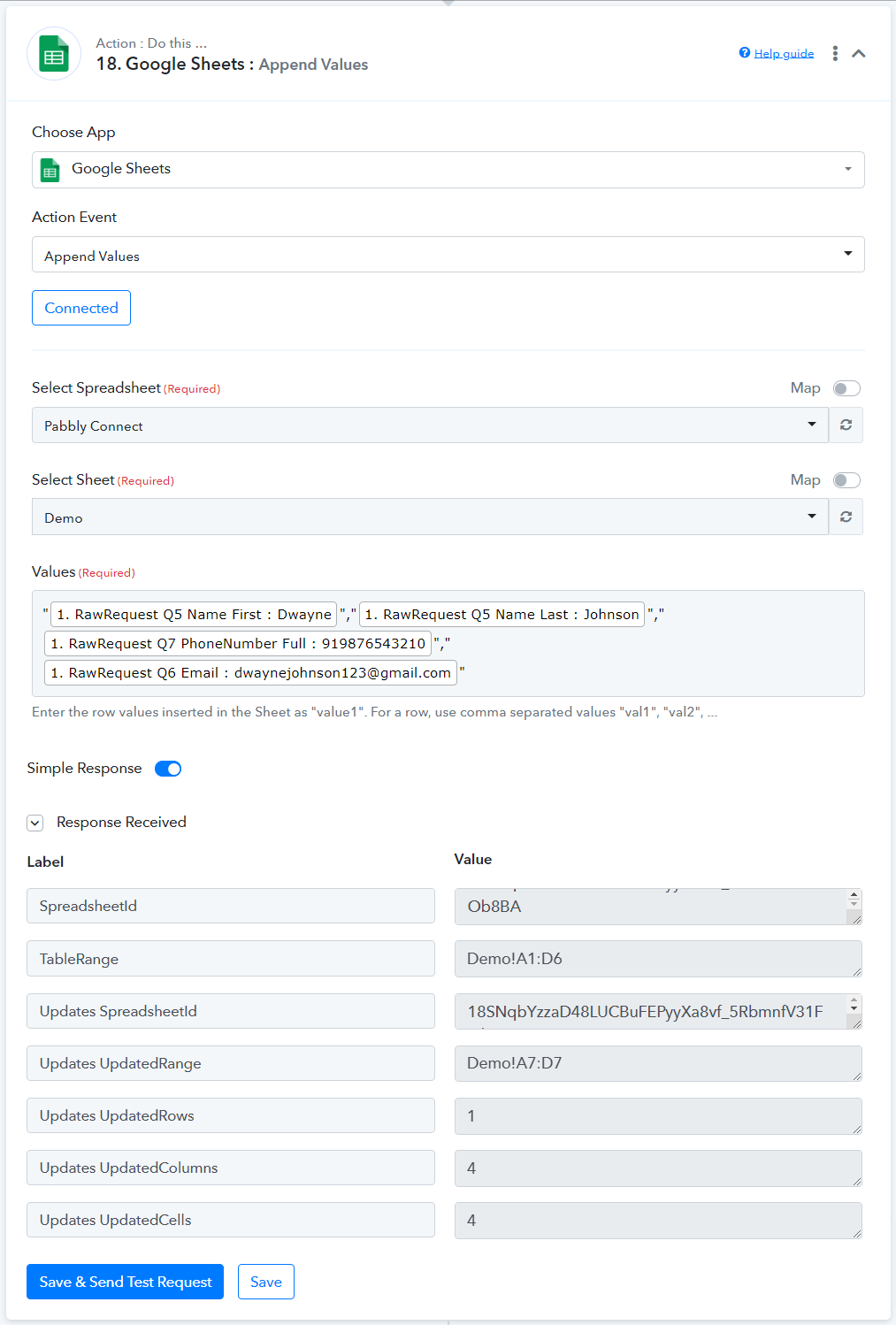Refresh the spreadsheet list icon

[x=846, y=425]
